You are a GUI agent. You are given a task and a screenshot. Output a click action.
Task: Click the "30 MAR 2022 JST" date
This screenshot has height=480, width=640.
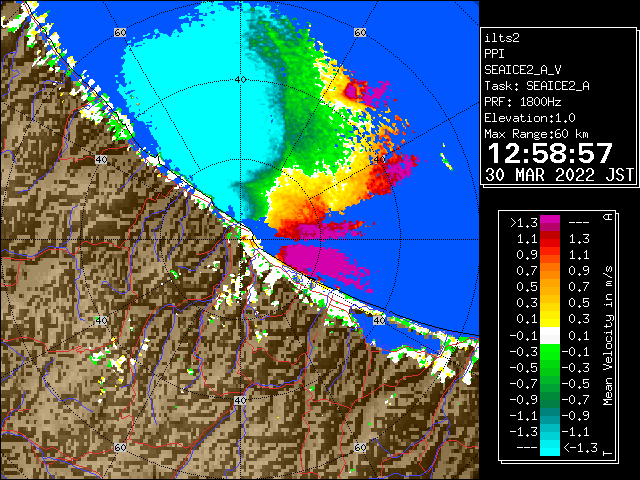click(x=559, y=175)
